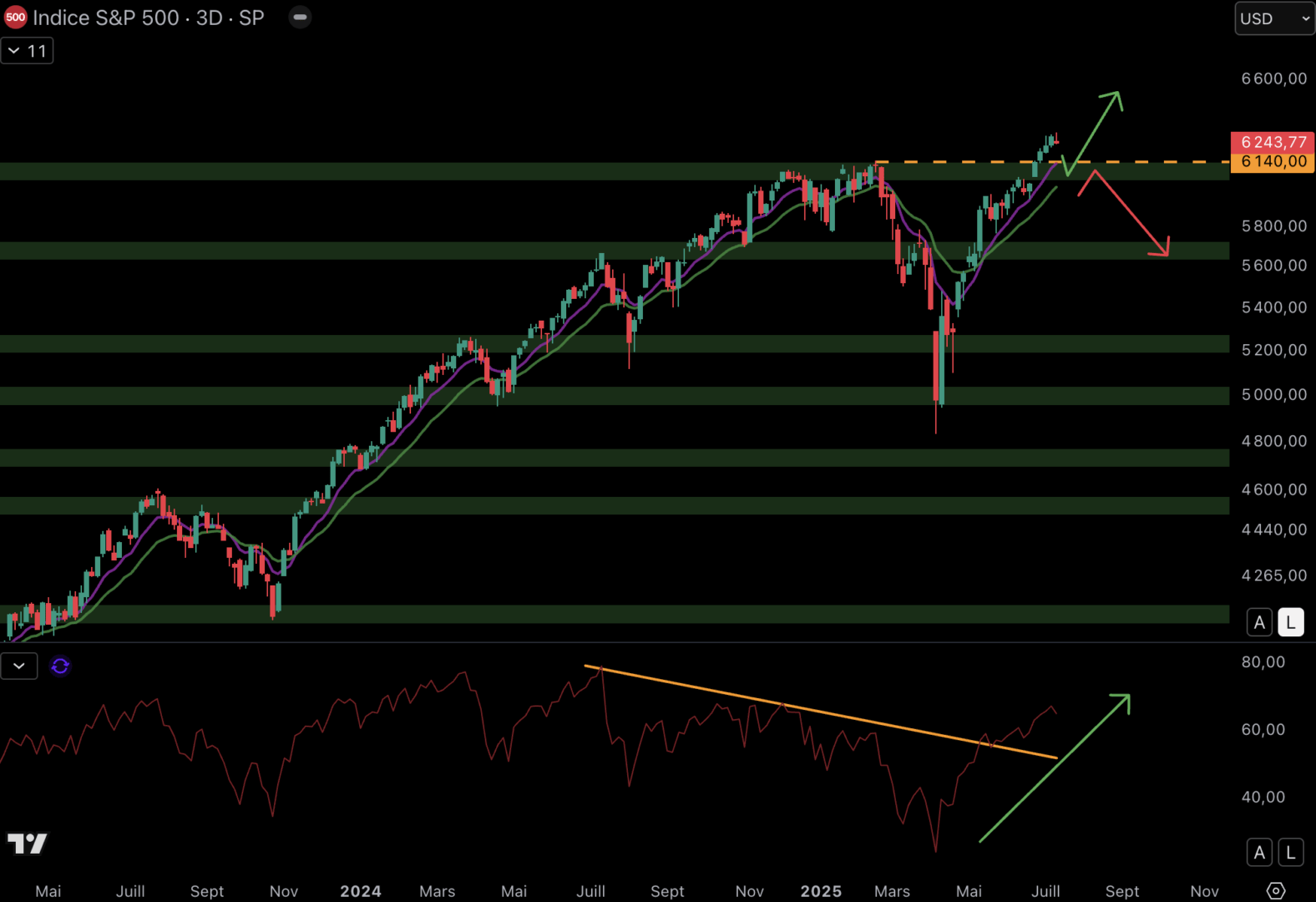Toggle auto scale A on RSI pane
The width and height of the screenshot is (1316, 902).
1259,853
